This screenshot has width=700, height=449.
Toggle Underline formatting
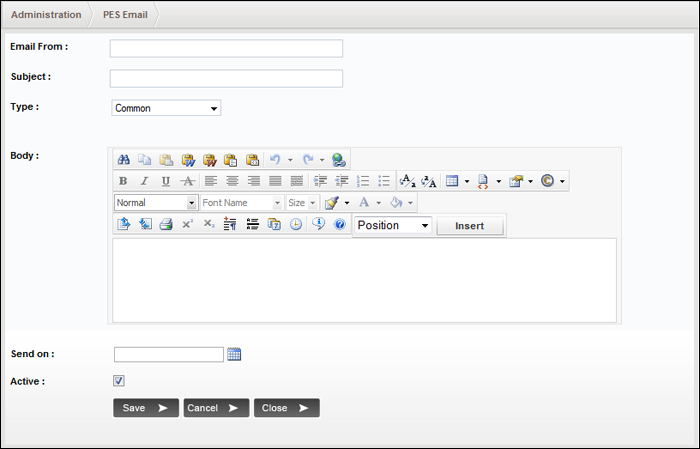(x=166, y=181)
